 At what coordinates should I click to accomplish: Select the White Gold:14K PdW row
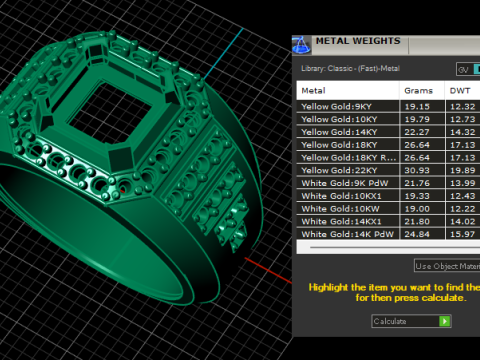388,234
